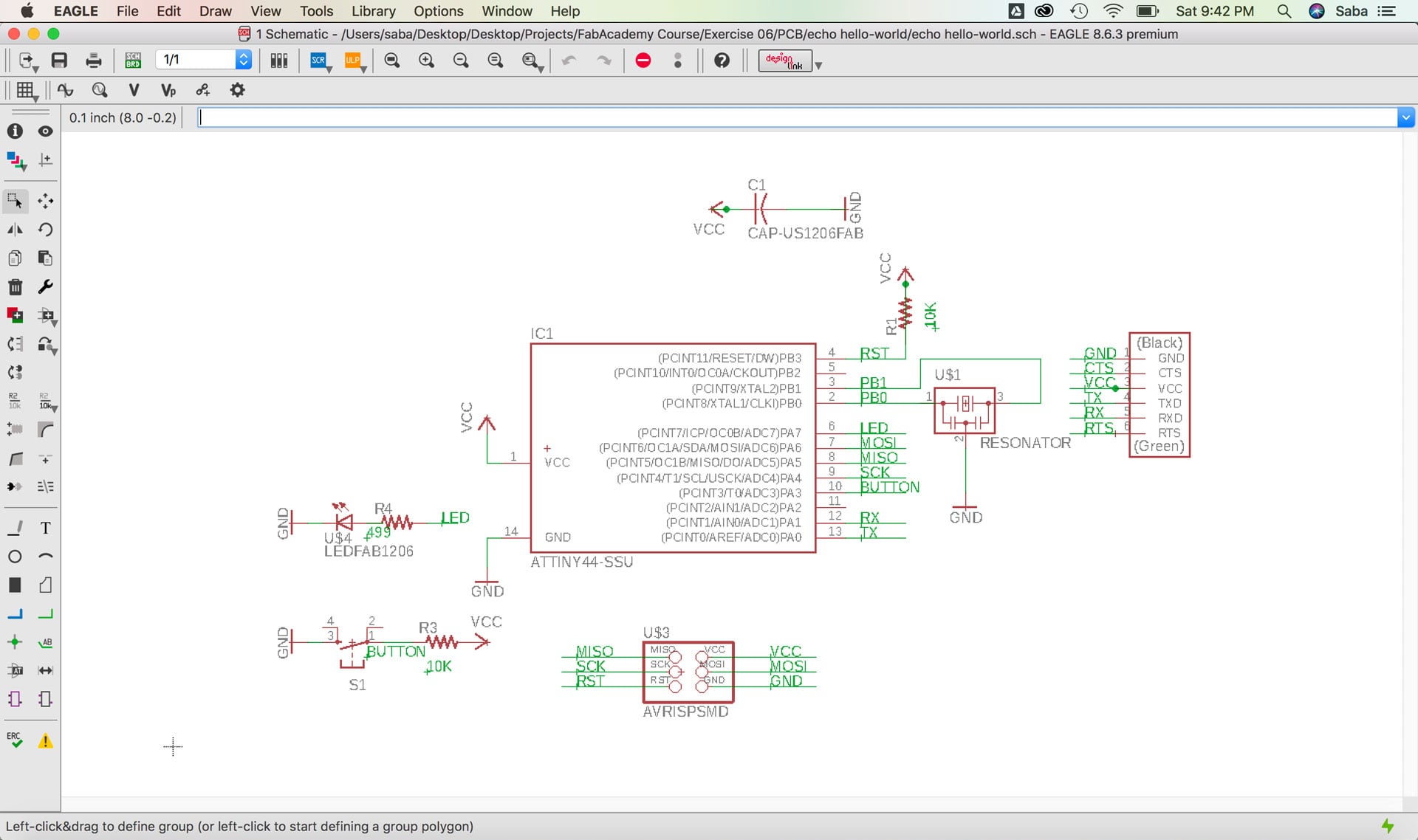The width and height of the screenshot is (1418, 840).
Task: Select the Add part tool
Action: pyautogui.click(x=15, y=316)
